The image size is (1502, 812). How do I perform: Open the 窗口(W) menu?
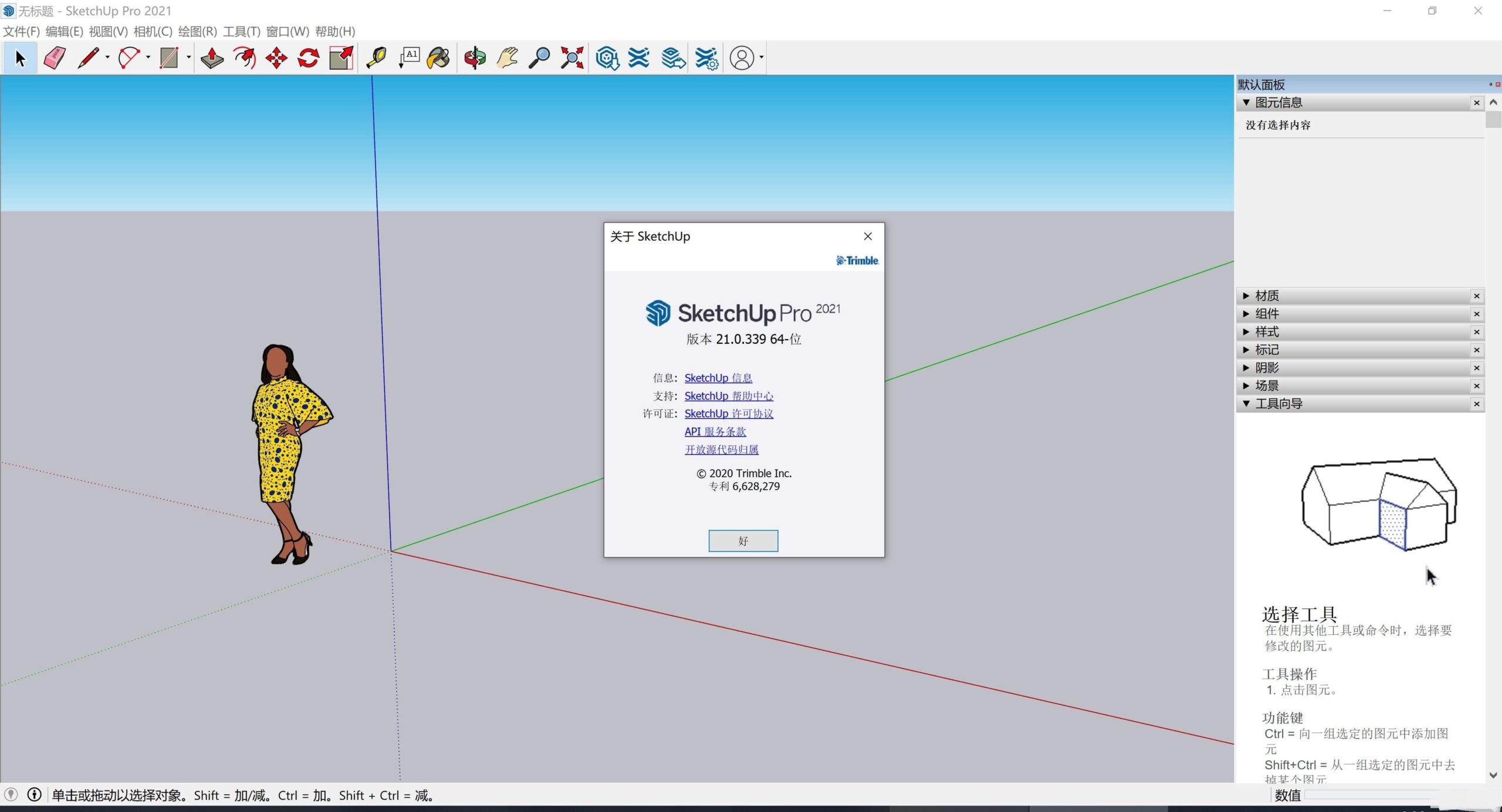point(288,32)
